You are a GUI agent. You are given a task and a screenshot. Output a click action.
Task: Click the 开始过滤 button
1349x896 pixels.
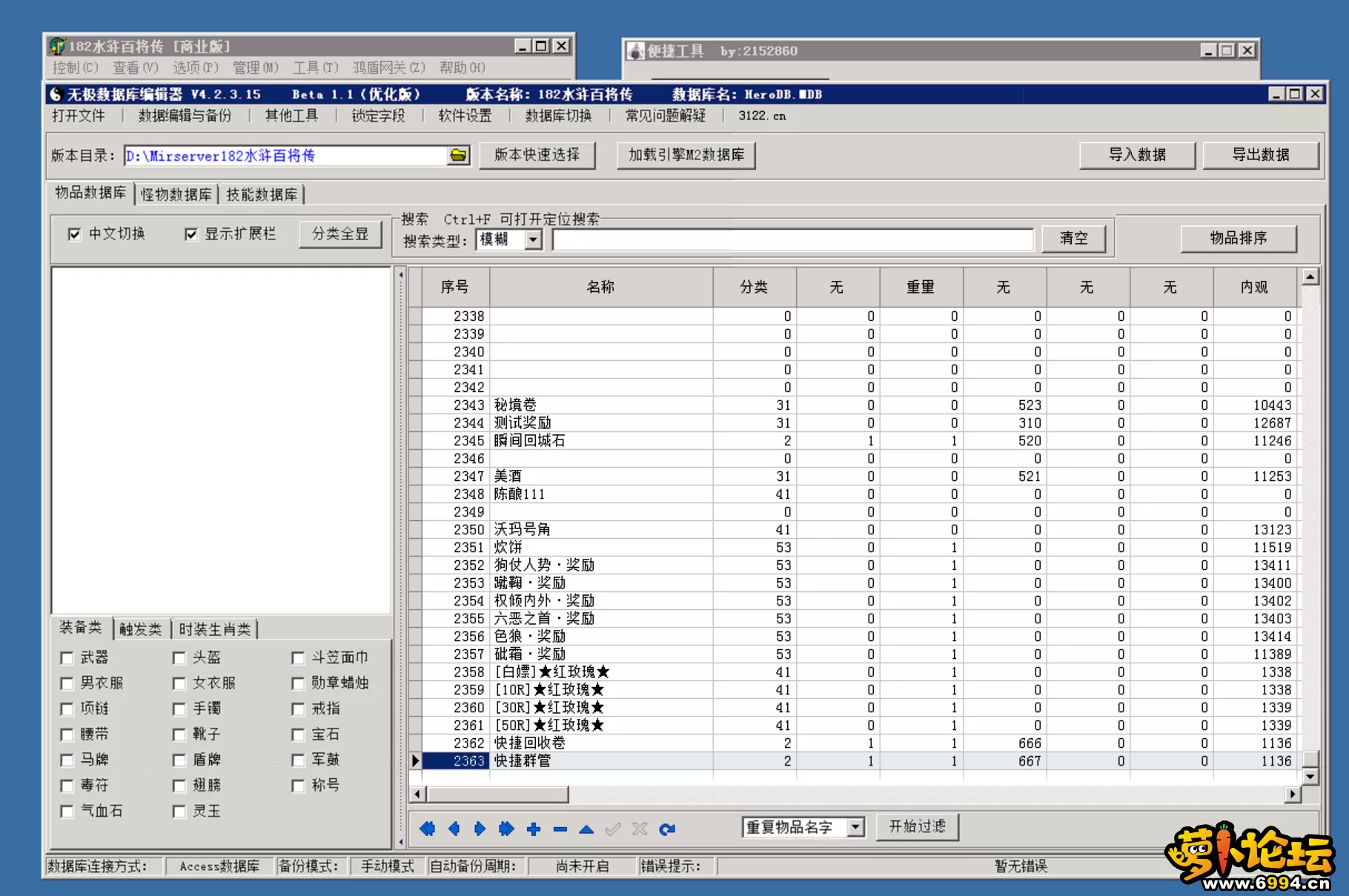click(x=918, y=826)
